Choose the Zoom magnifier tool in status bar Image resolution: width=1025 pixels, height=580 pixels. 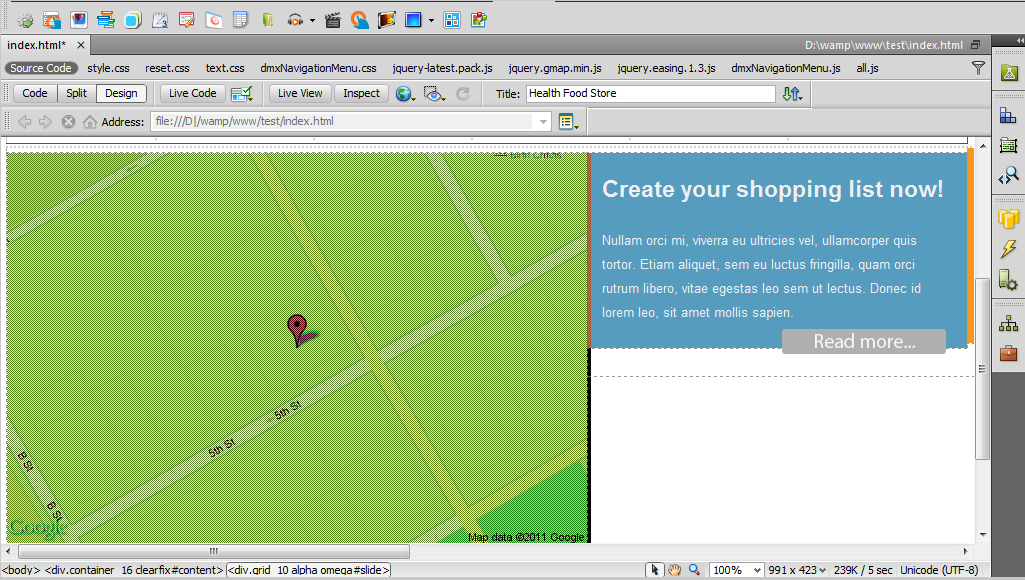[x=694, y=570]
